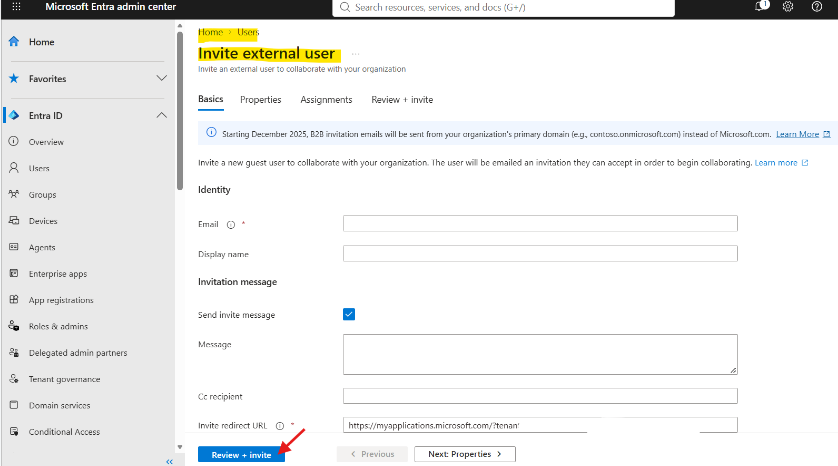Click the Email field info icon

pos(231,225)
